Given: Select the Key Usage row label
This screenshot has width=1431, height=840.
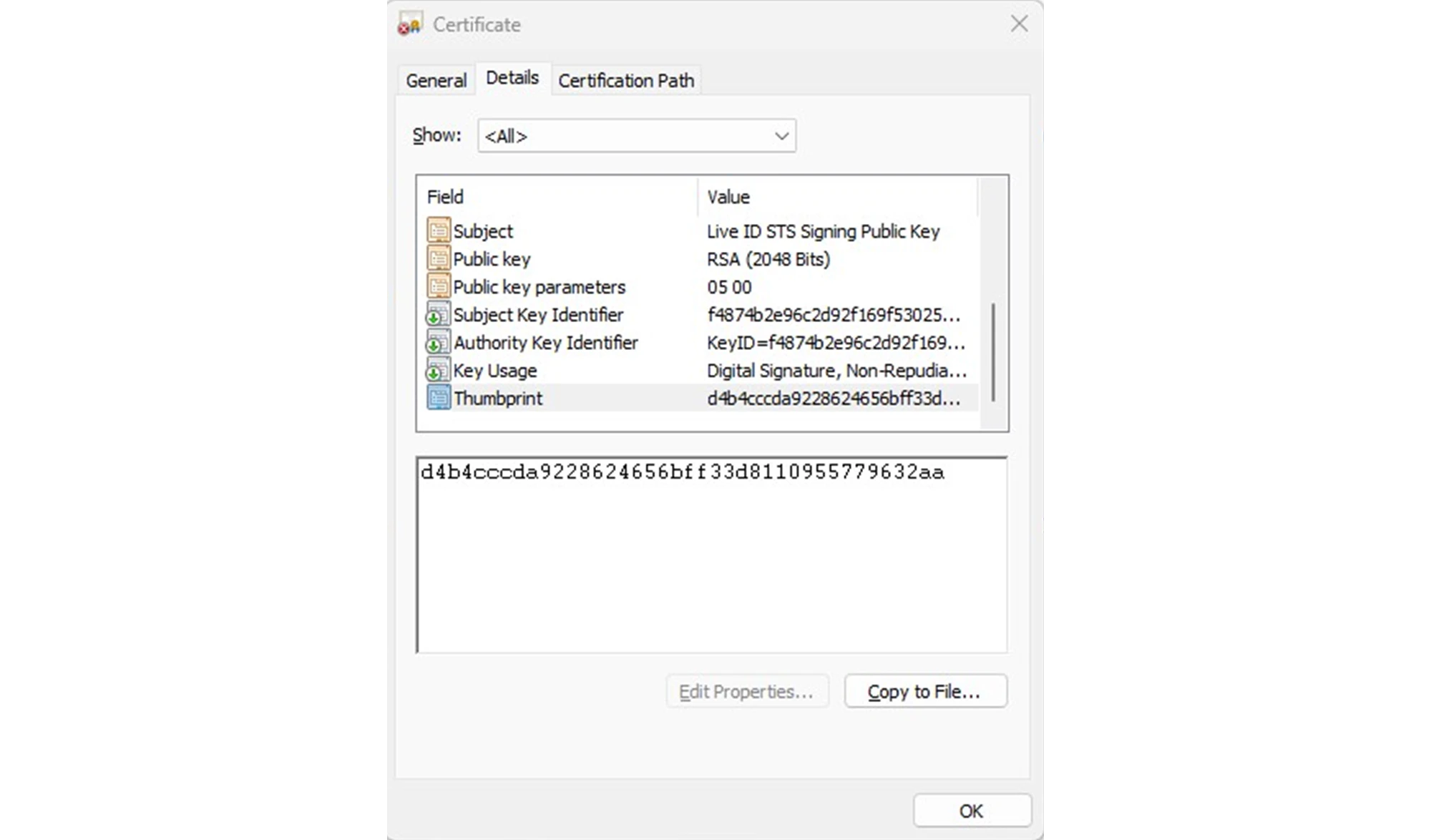Looking at the screenshot, I should pos(495,371).
